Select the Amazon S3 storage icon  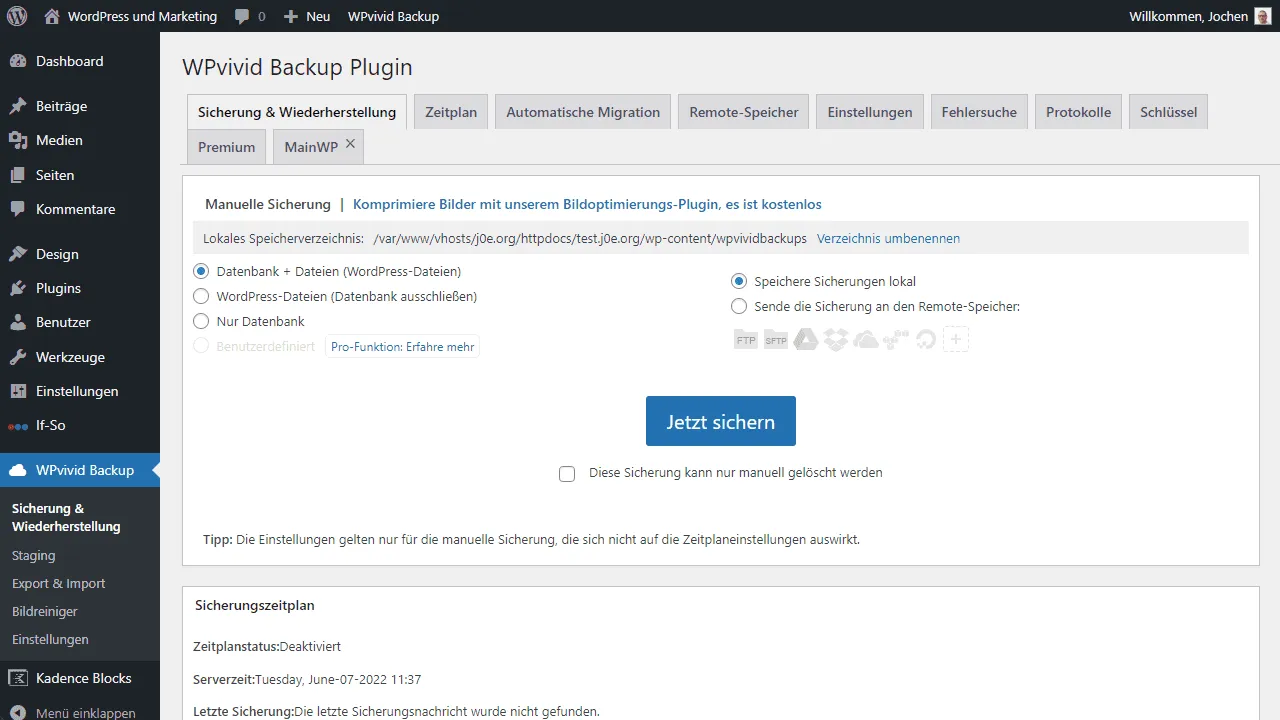(896, 340)
